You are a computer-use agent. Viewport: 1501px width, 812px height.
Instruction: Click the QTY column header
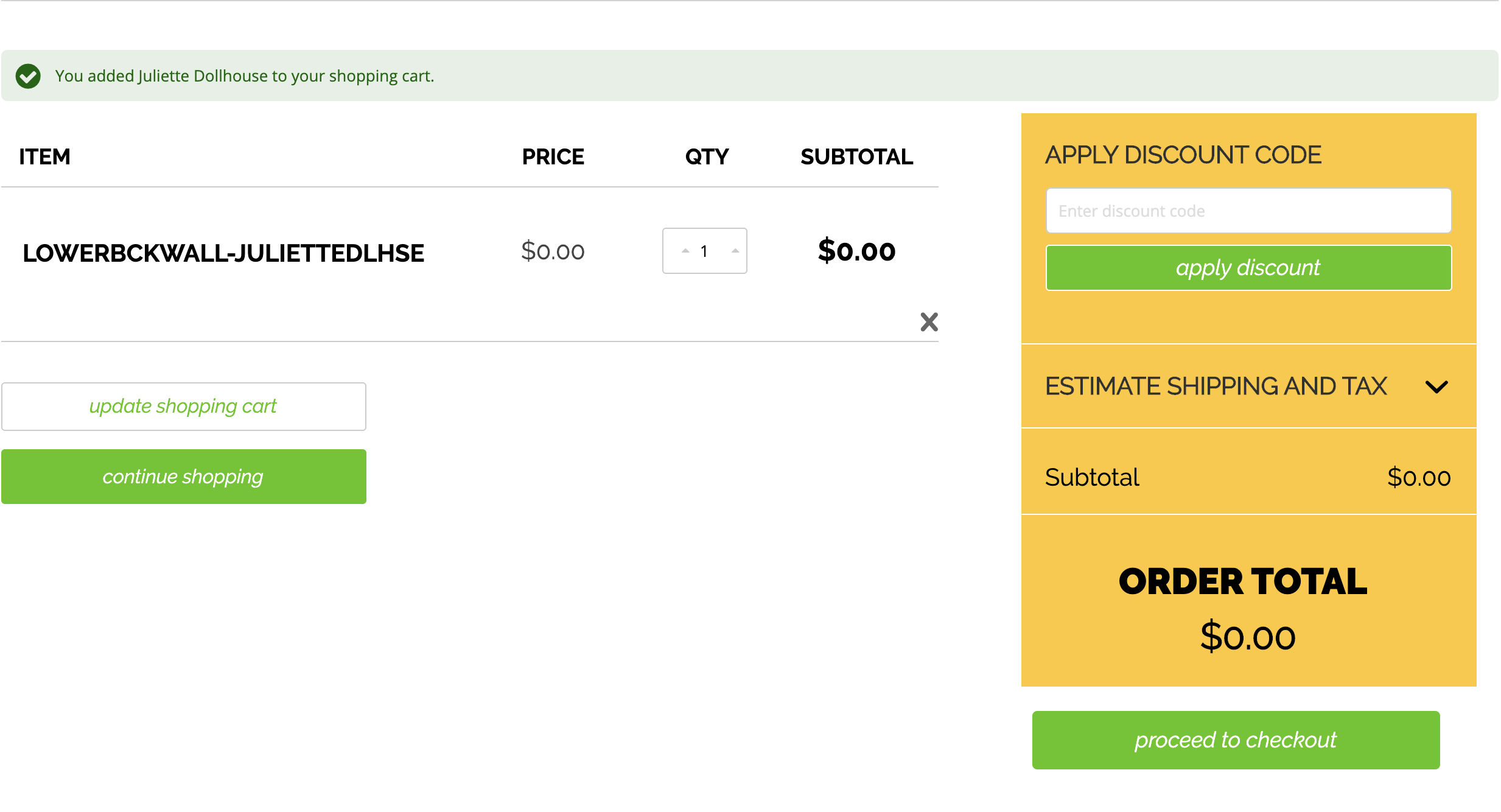707,156
